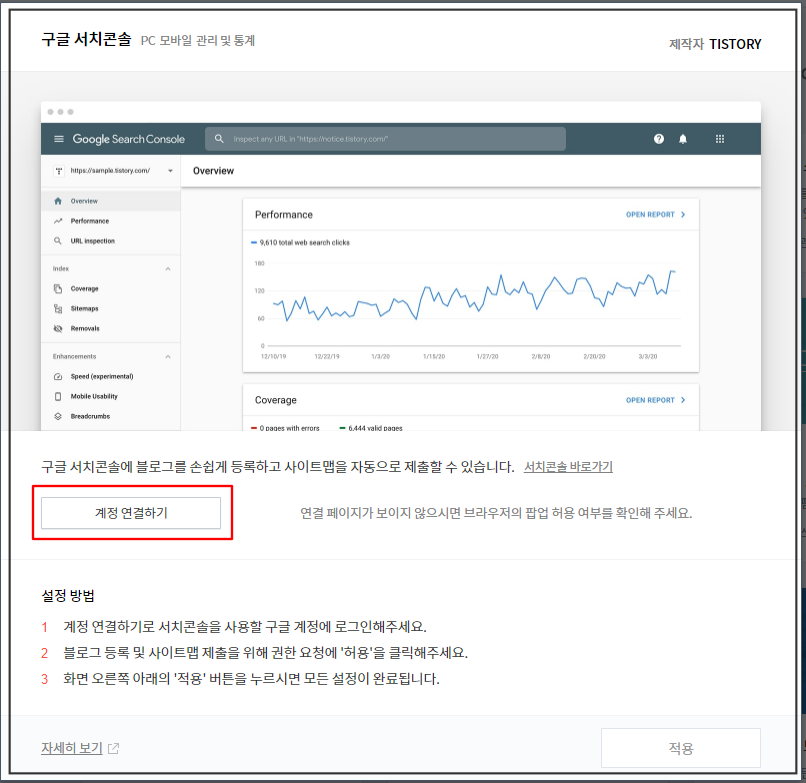Click the 3/3/20 date label on chart
The image size is (806, 783).
click(x=648, y=356)
